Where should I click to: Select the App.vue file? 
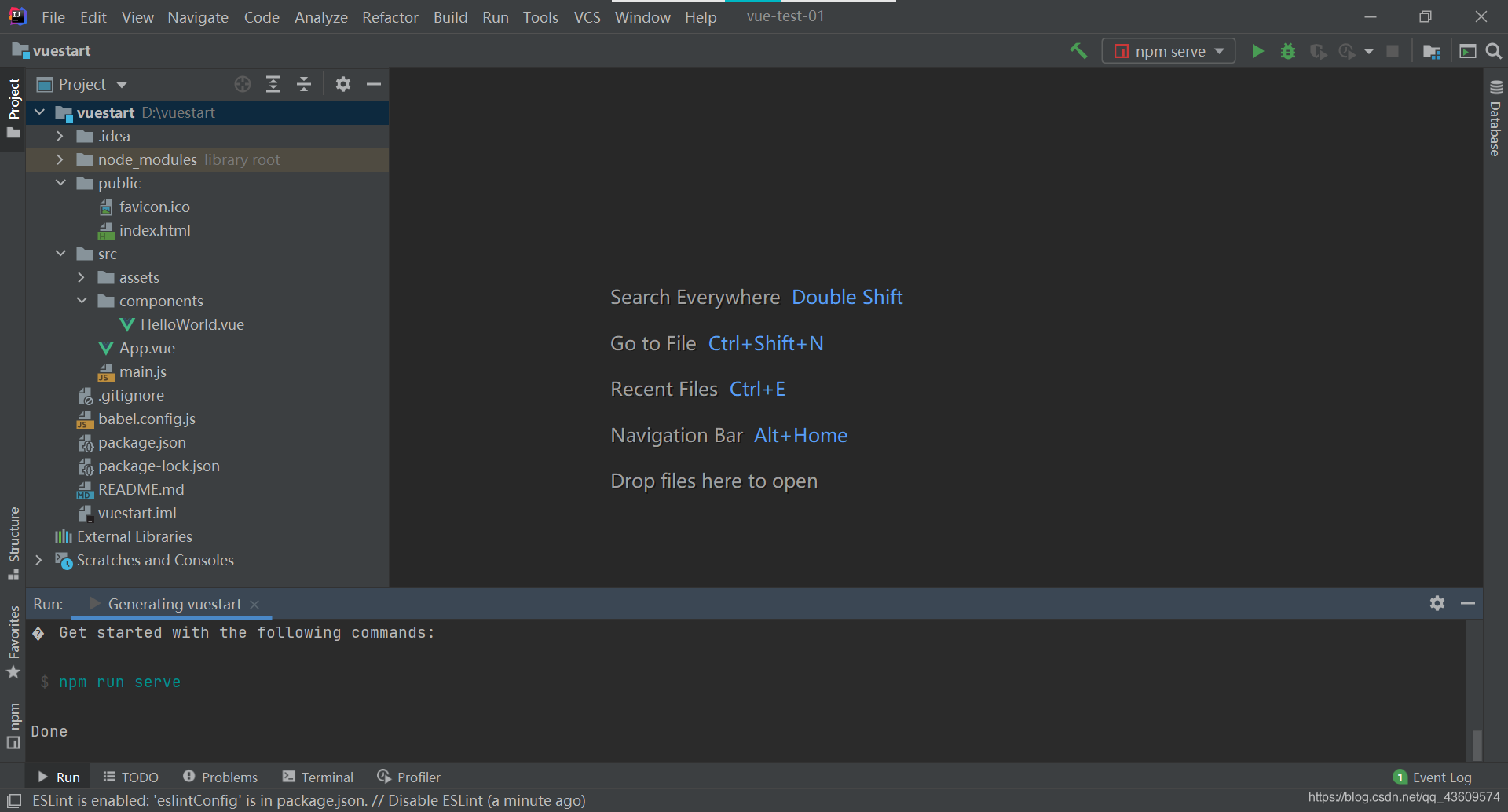pyautogui.click(x=147, y=348)
